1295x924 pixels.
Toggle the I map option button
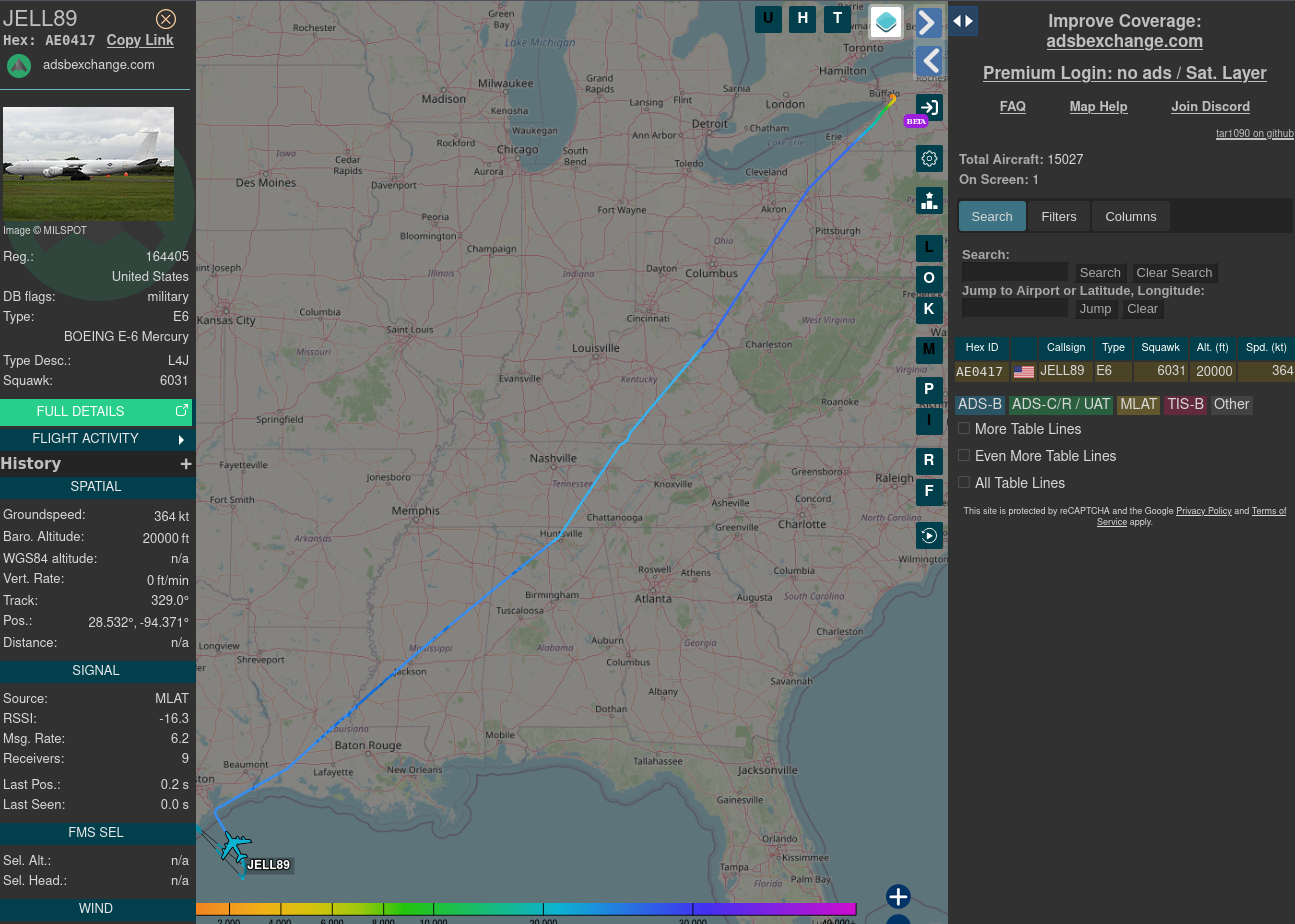tap(929, 420)
